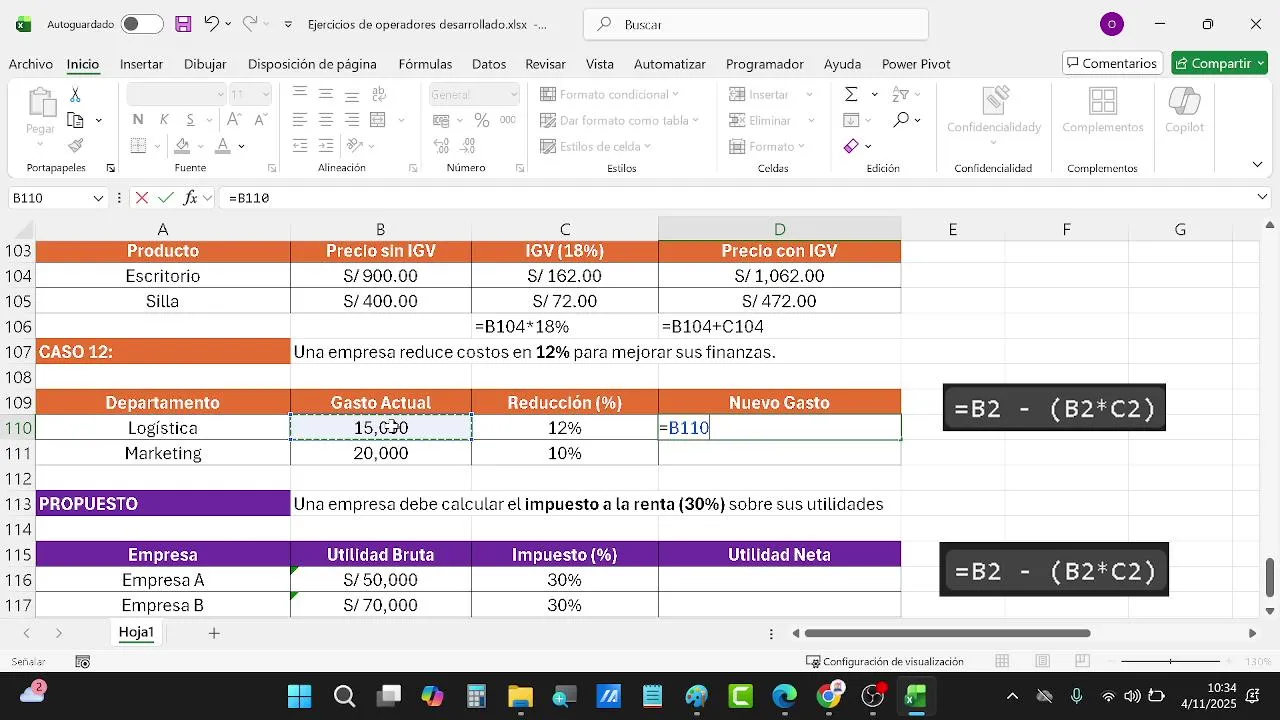Screen dimensions: 1280x720
Task: Open Customize Quick Access Toolbar dropdown
Action: 288,24
